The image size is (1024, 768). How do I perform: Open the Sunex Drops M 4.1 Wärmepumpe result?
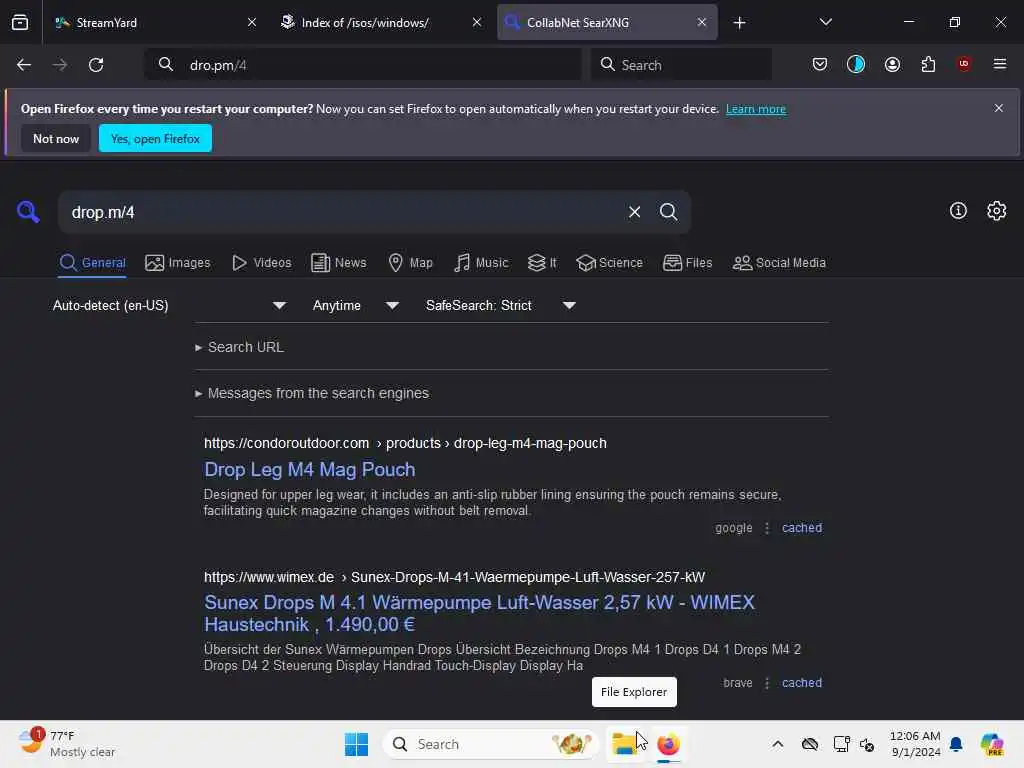click(x=479, y=613)
